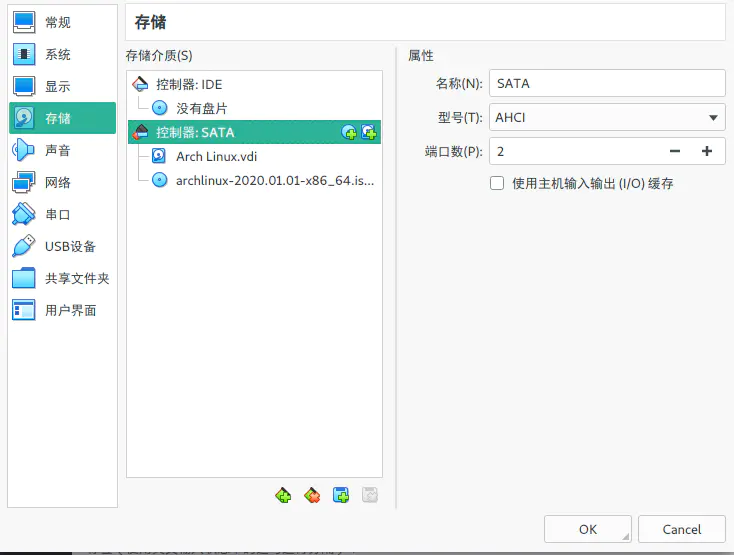
Task: Open the 网络 (Network) settings category
Action: coord(62,182)
